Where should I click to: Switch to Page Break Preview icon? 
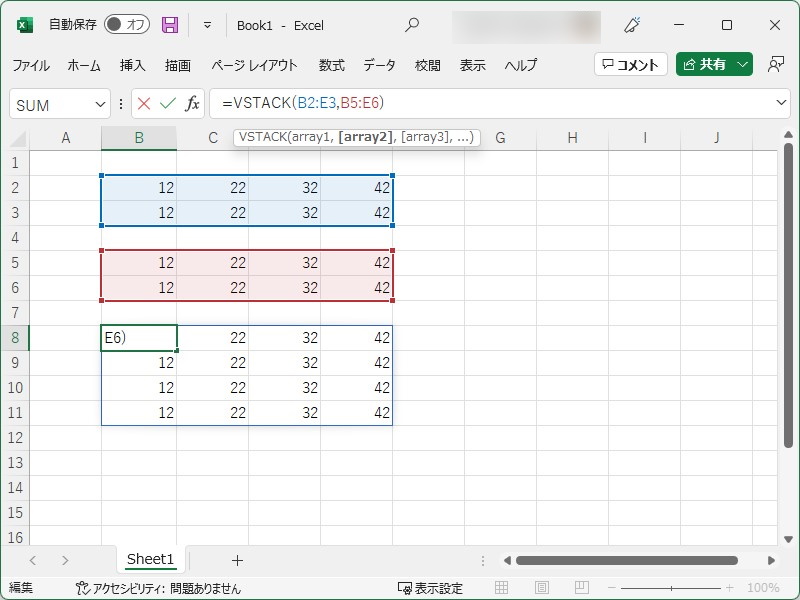coord(582,588)
